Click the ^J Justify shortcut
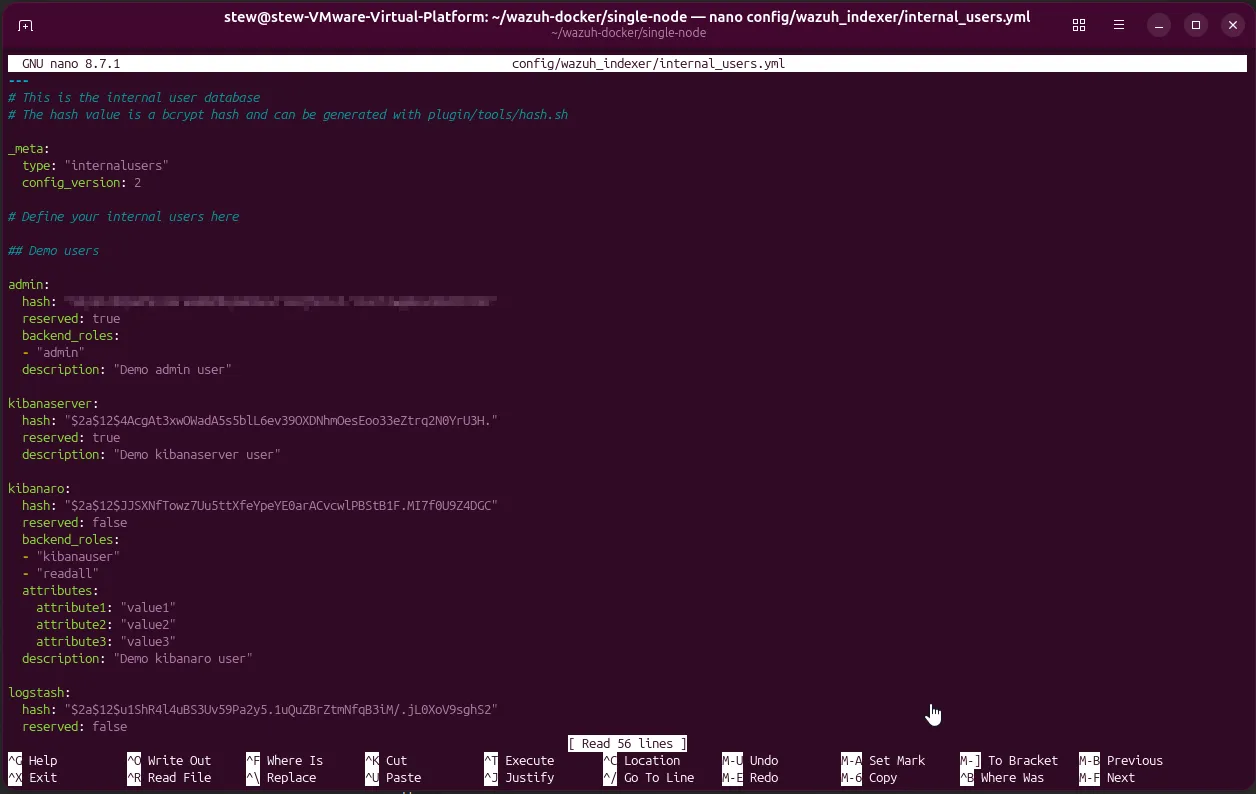This screenshot has width=1256, height=794. (519, 778)
